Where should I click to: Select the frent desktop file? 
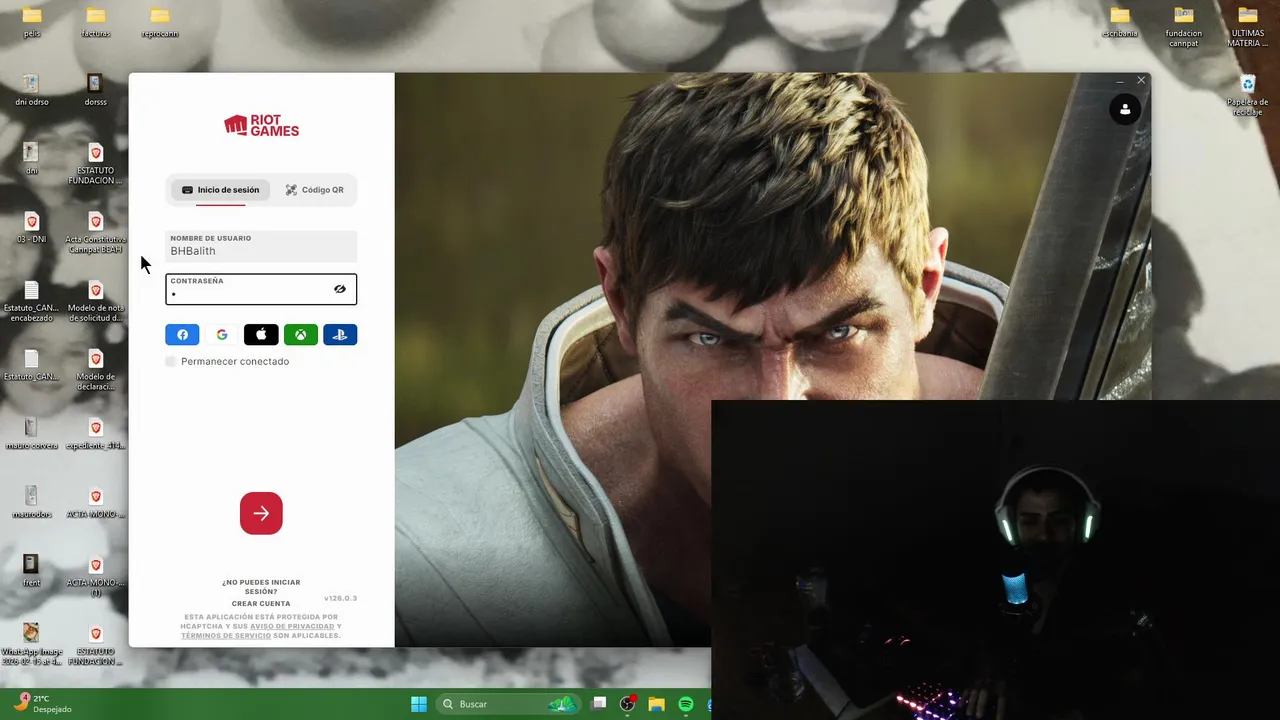click(32, 571)
